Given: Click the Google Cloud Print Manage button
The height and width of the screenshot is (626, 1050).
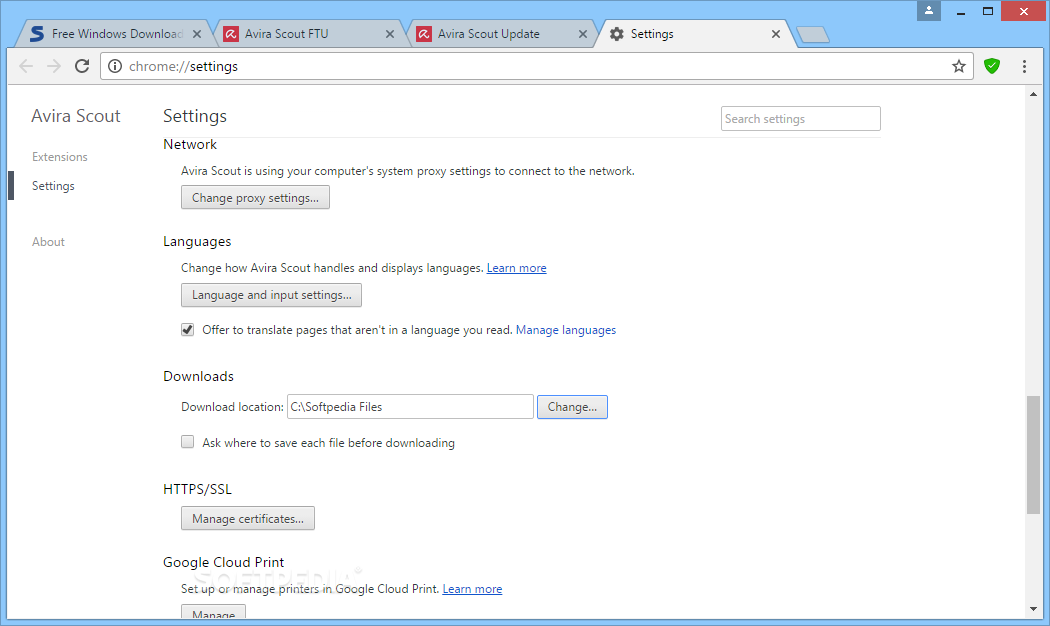Looking at the screenshot, I should click(214, 612).
